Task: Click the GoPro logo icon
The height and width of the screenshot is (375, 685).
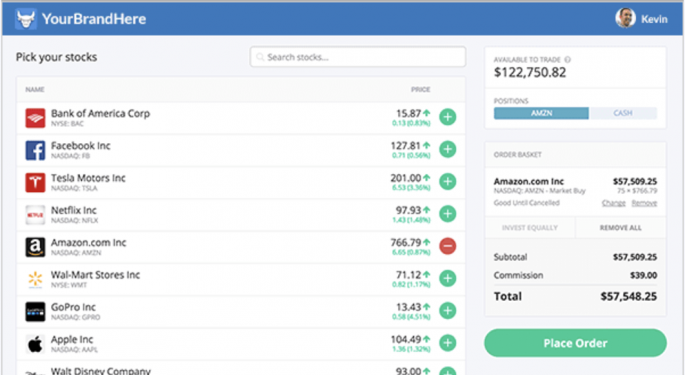Action: [35, 312]
